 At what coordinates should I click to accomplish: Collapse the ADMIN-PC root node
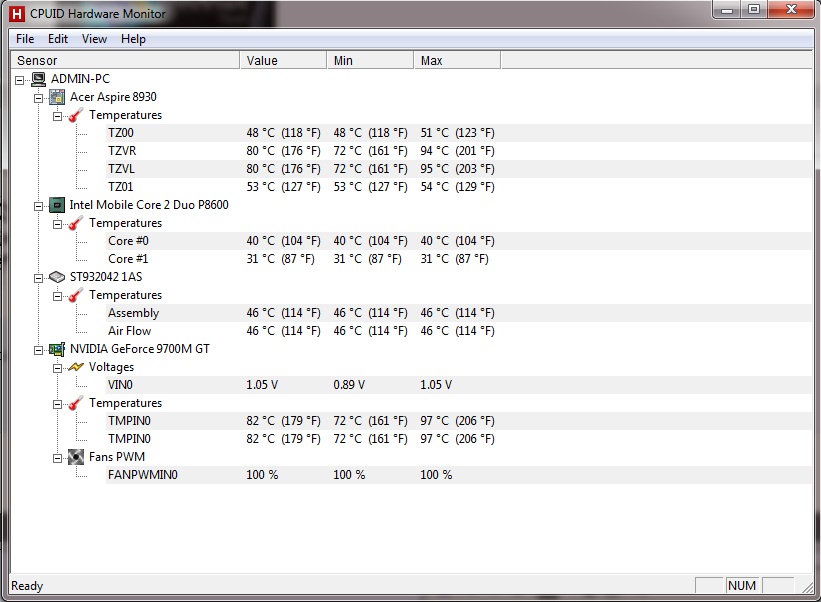19,80
